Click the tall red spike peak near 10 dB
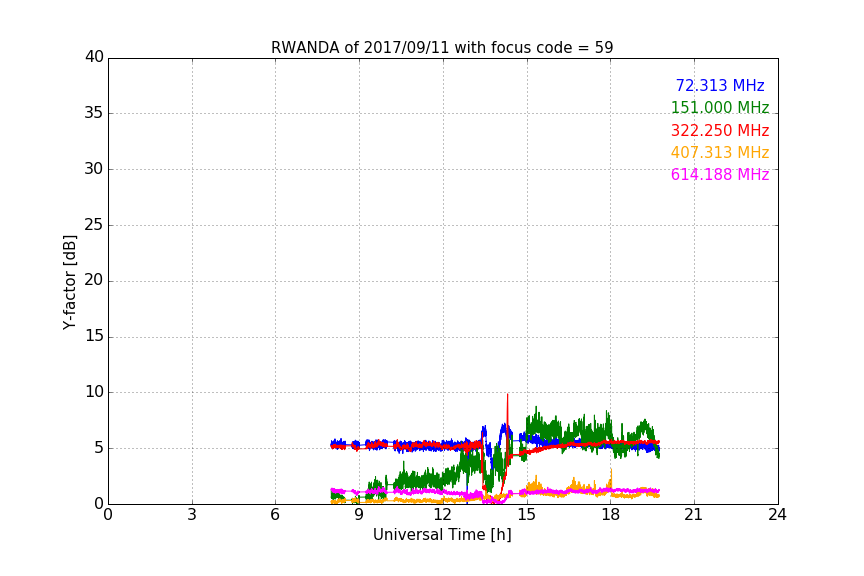 click(x=507, y=395)
